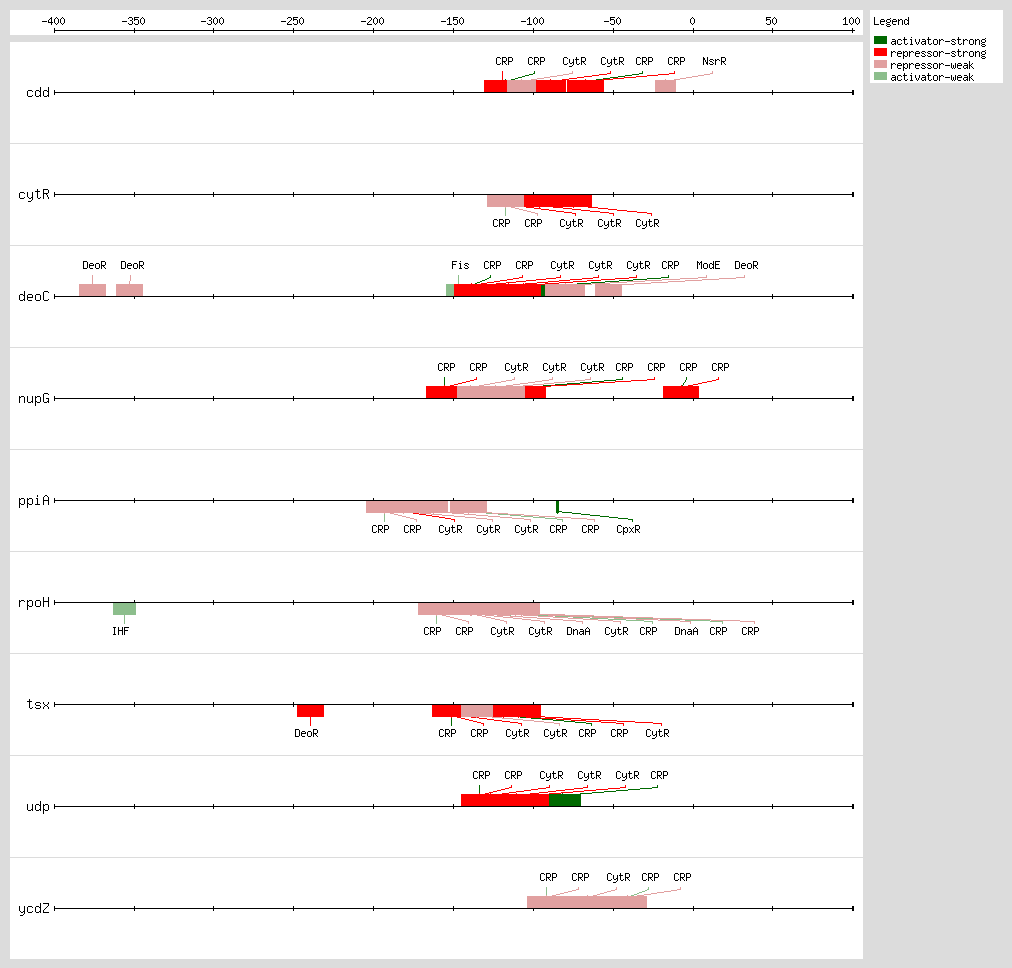Screen dimensions: 1012x968
Task: Click the udp gene label
Action: pyautogui.click(x=37, y=807)
